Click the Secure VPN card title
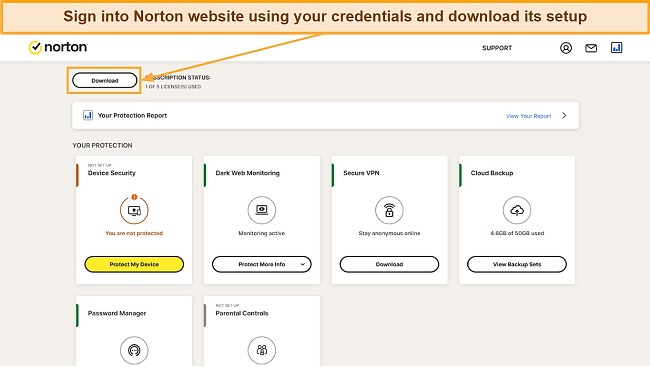The height and width of the screenshot is (367, 650). click(x=361, y=173)
